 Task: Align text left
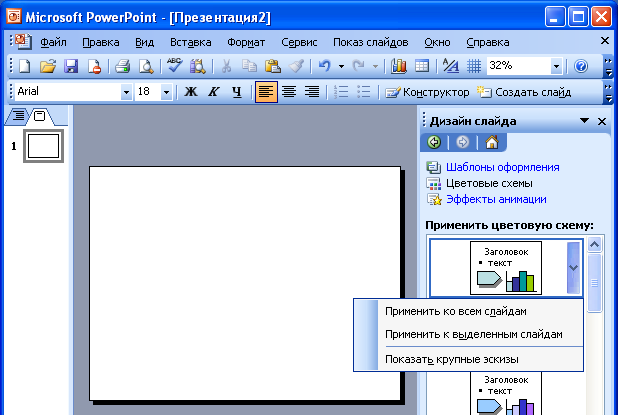pos(266,92)
